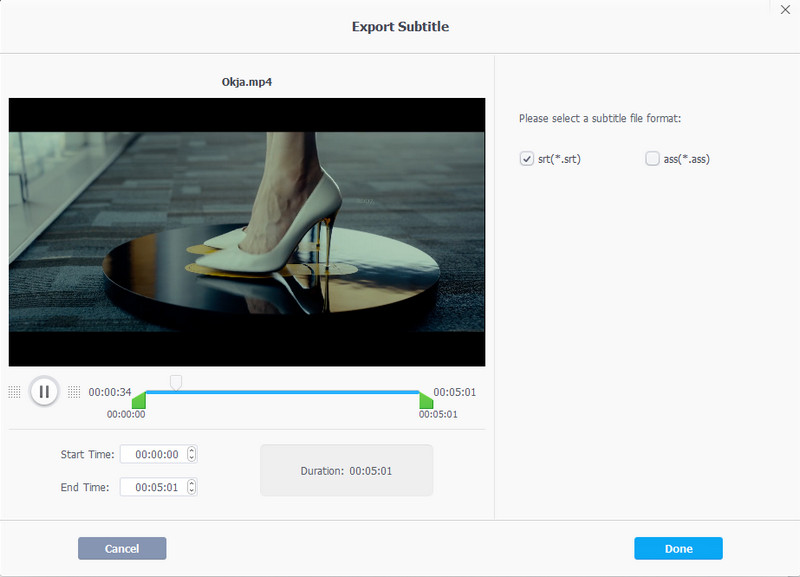Pause the video playback
The image size is (800, 577).
[44, 392]
